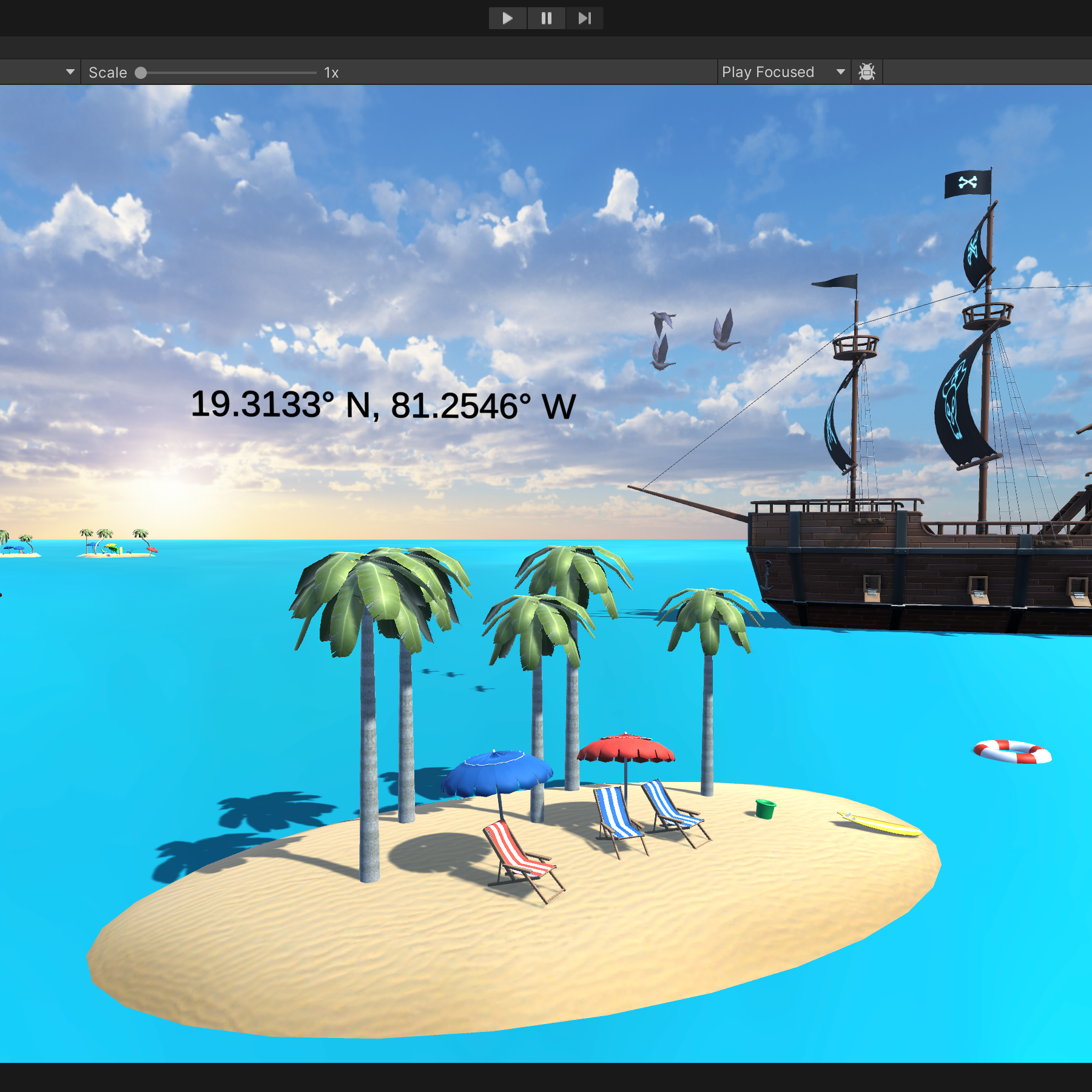
Task: Click the Play button in the toolbar
Action: pos(508,18)
